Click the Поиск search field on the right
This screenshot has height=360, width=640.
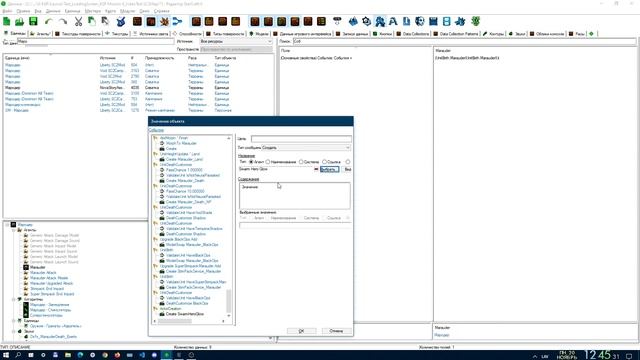(464, 41)
